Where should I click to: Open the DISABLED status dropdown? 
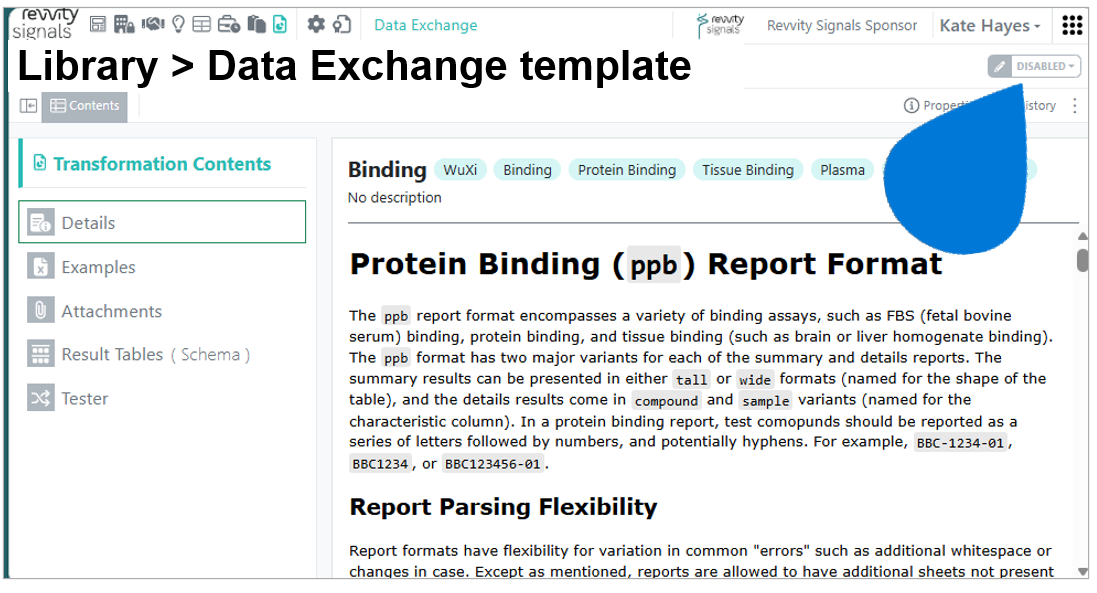coord(1034,66)
